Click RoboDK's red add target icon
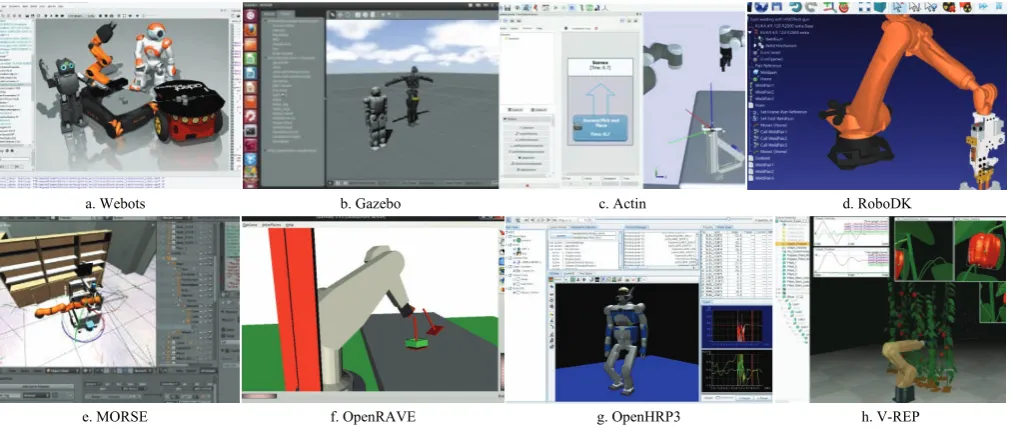The width and height of the screenshot is (1011, 430). tap(844, 7)
